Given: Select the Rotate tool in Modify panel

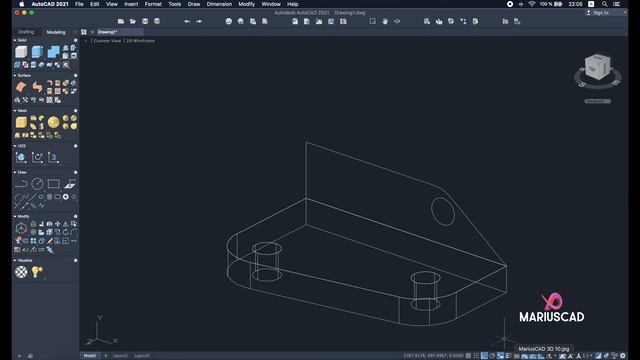Looking at the screenshot, I should [65, 232].
